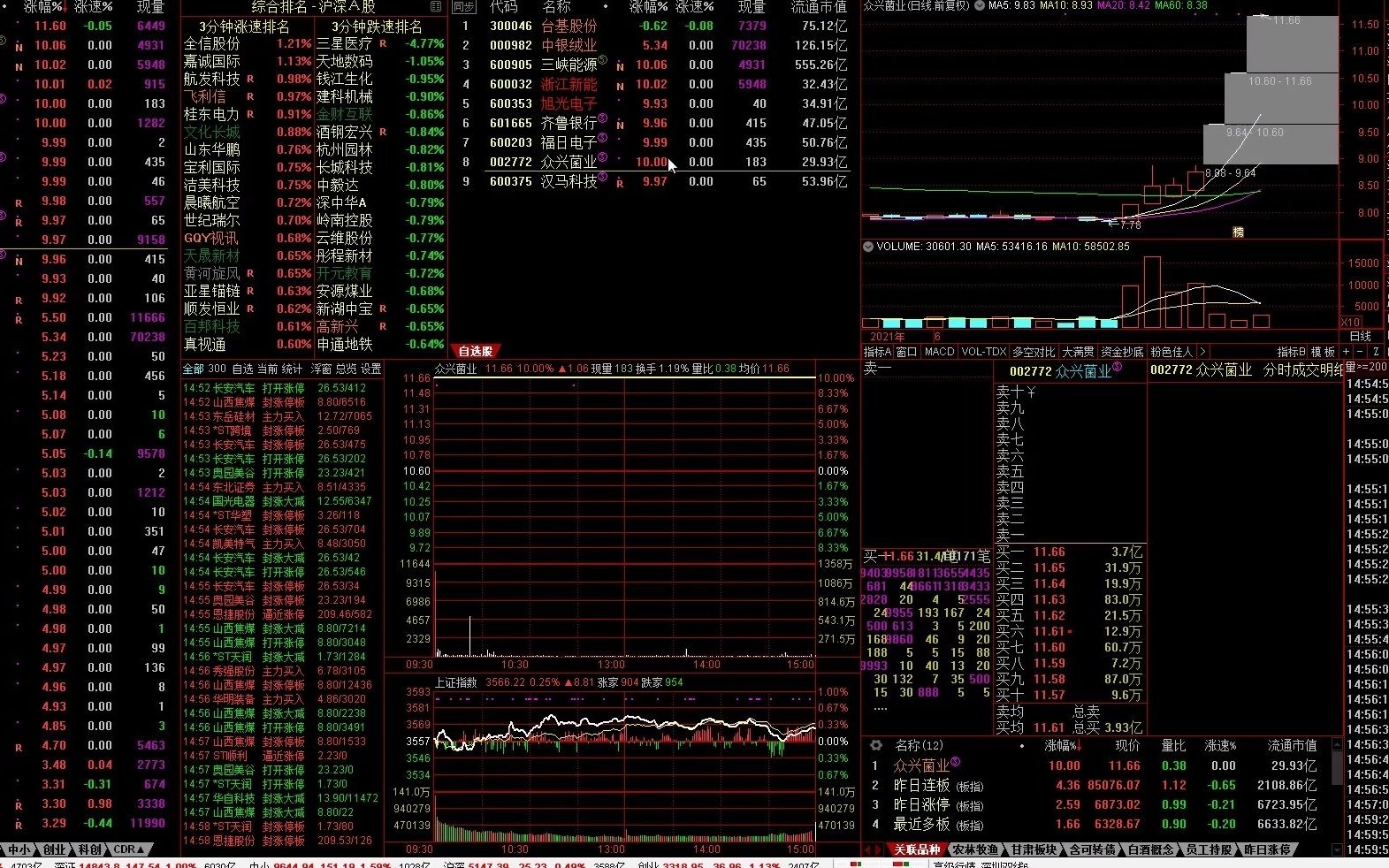Click the 同步 sync button

point(463,6)
